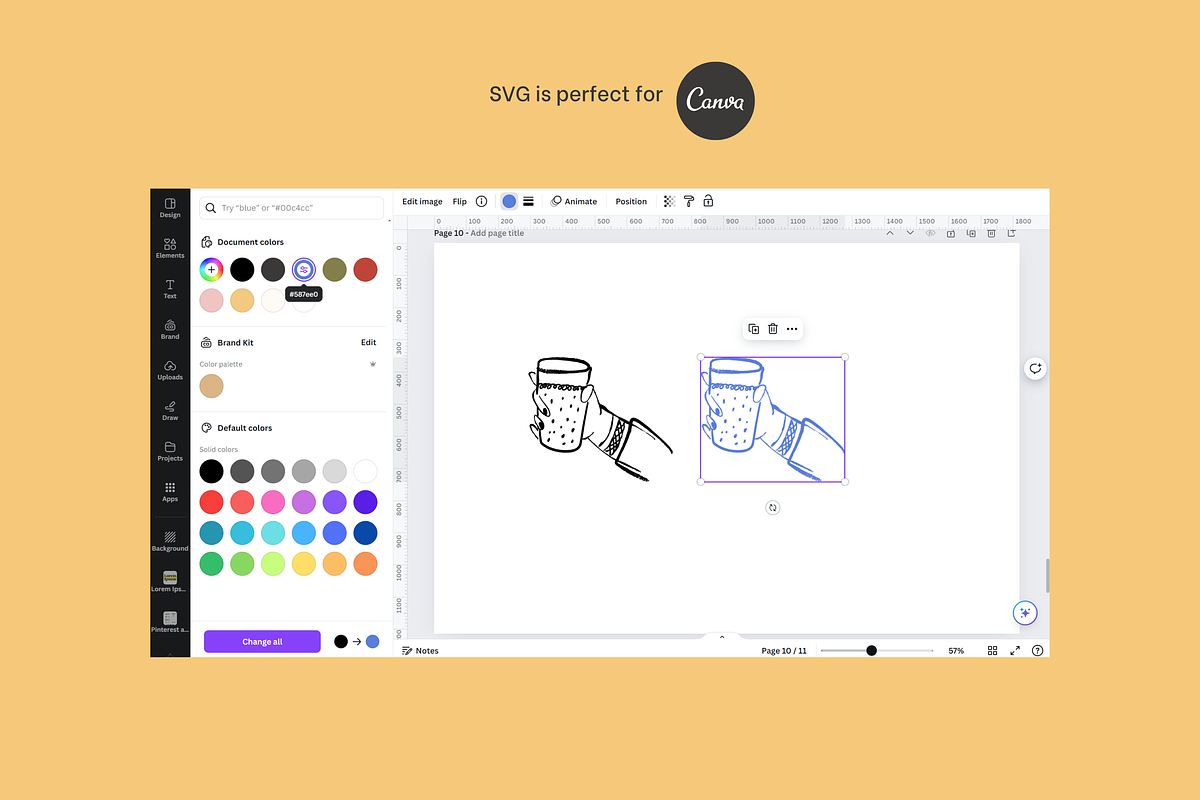Image resolution: width=1200 pixels, height=800 pixels.
Task: Choose the purple default solid color
Action: (334, 502)
